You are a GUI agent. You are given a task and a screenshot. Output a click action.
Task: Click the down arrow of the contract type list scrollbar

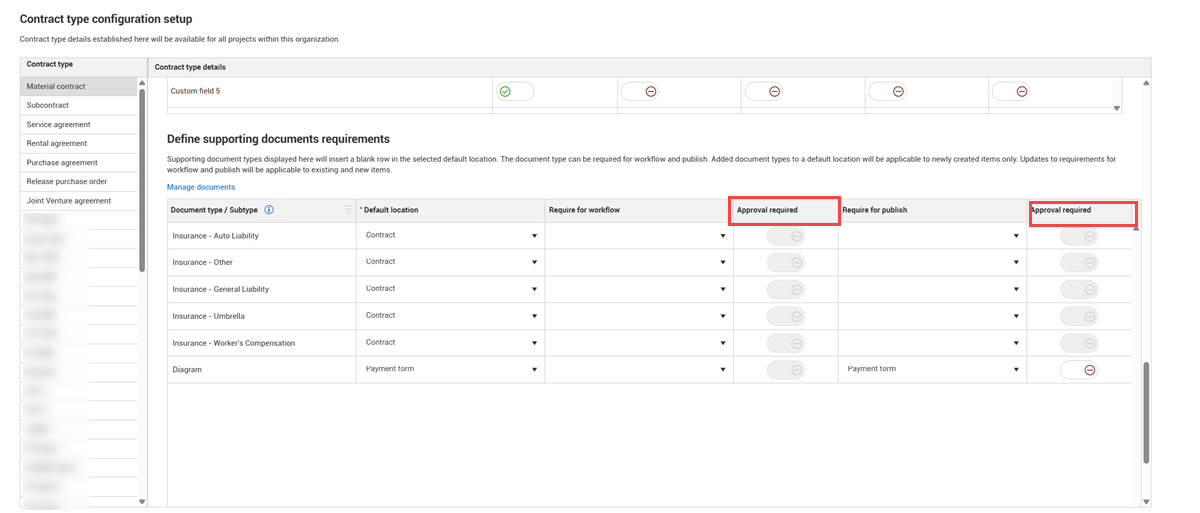142,501
